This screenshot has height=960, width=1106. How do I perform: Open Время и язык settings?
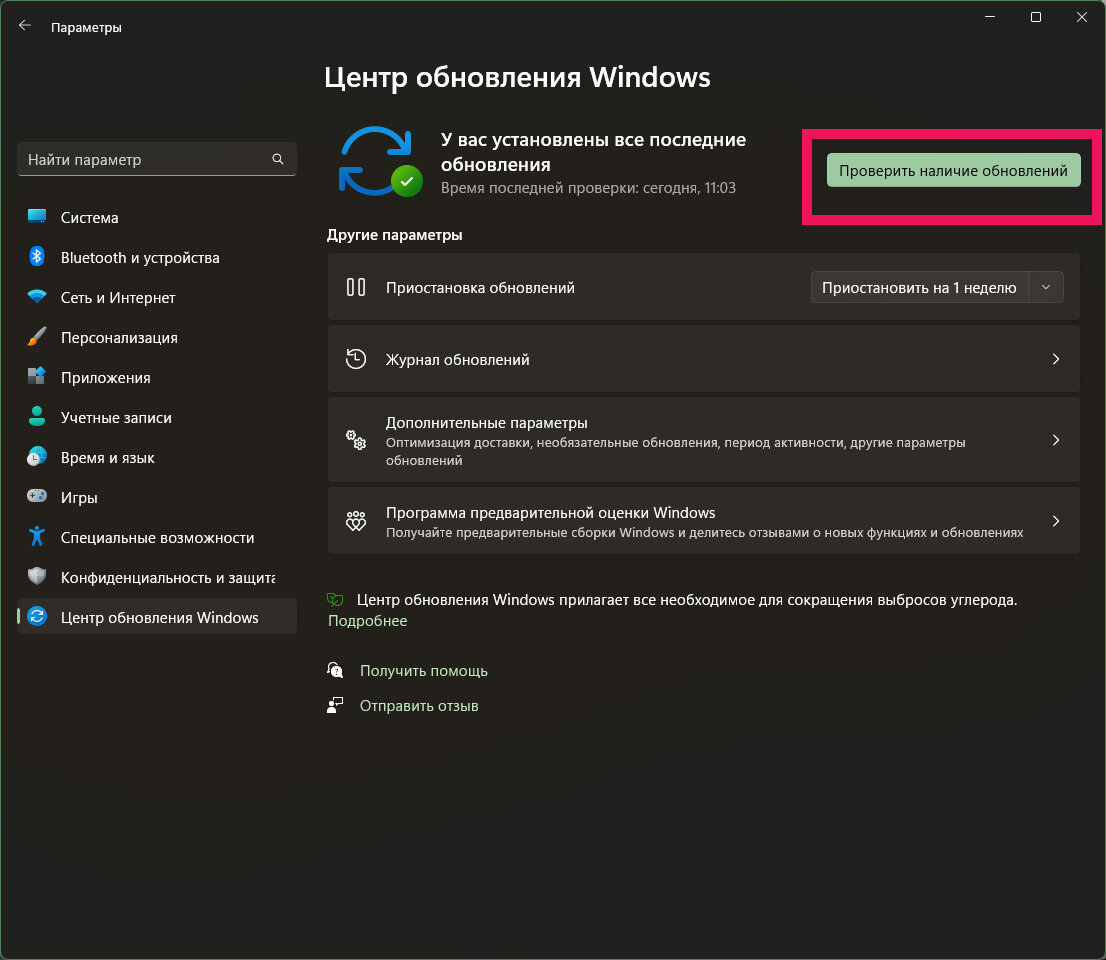coord(157,457)
